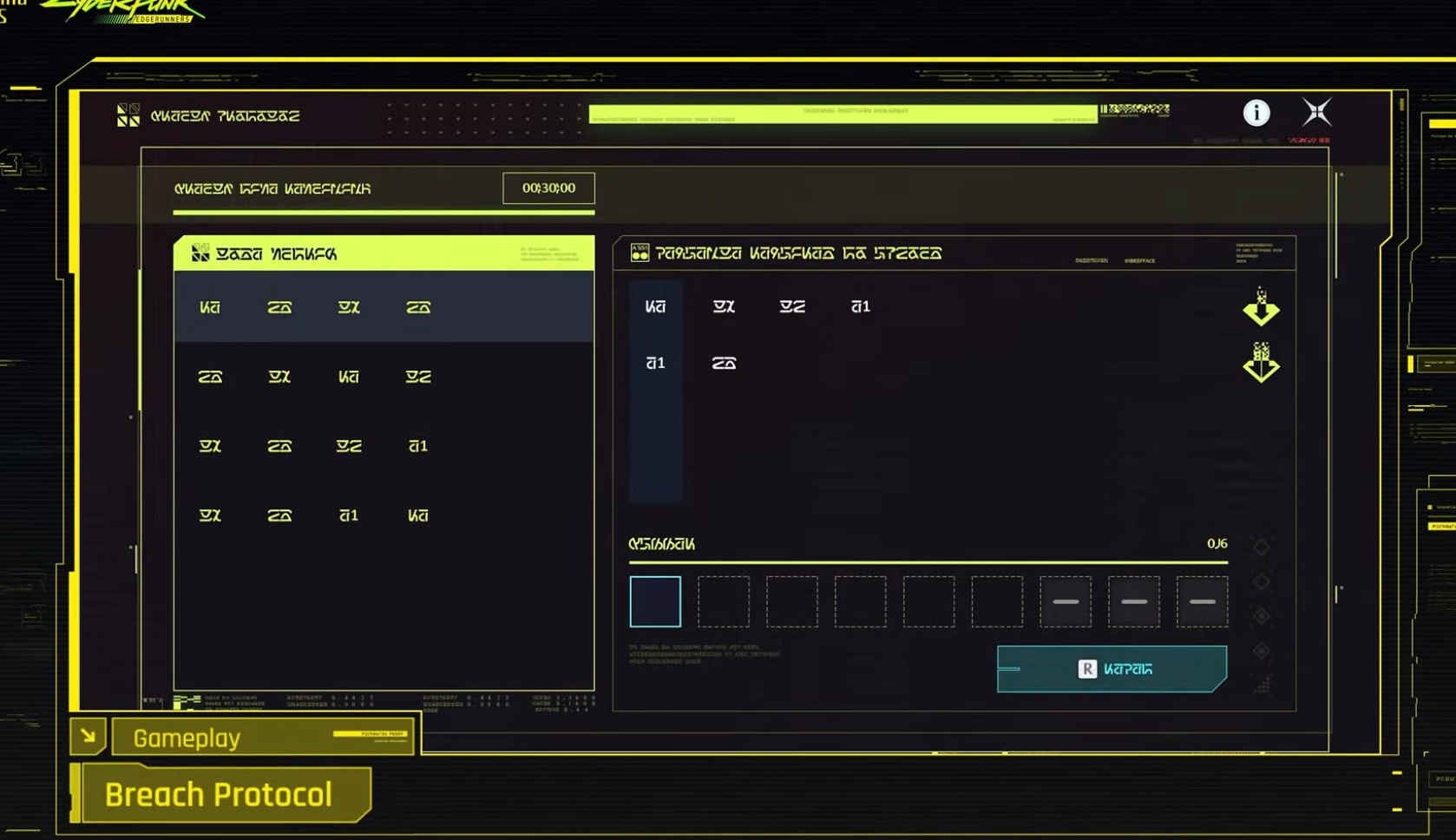Image resolution: width=1456 pixels, height=840 pixels.
Task: Select code matrix cell in row 4, column 4
Action: (x=418, y=515)
